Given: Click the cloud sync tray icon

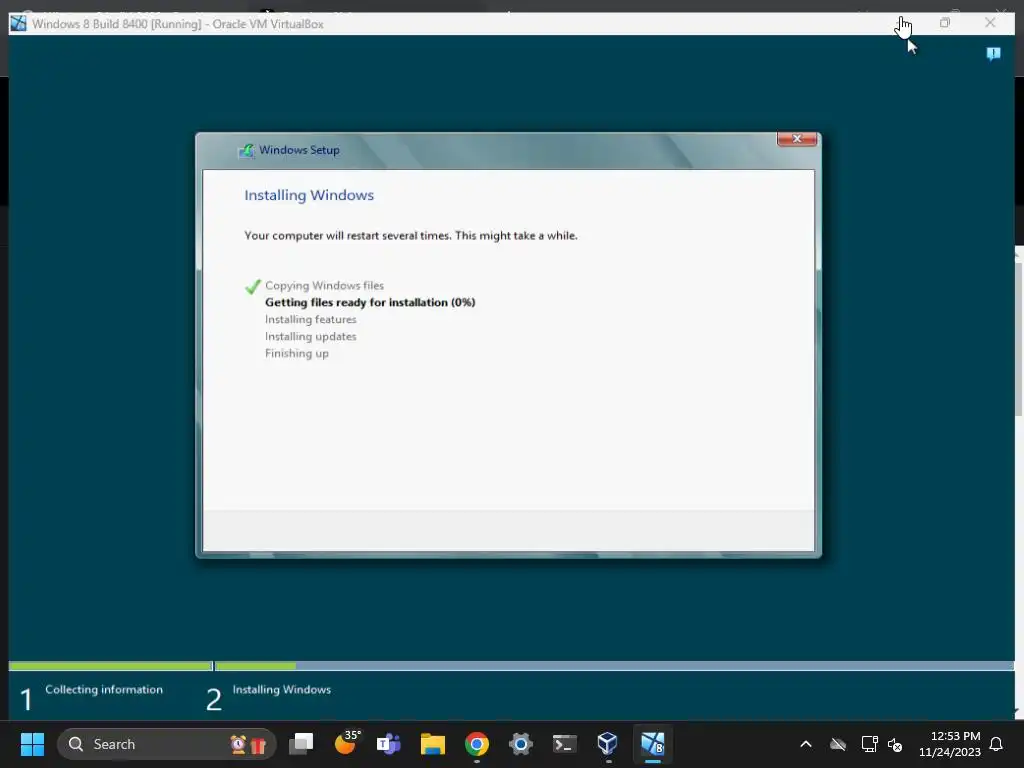Looking at the screenshot, I should click(x=838, y=744).
